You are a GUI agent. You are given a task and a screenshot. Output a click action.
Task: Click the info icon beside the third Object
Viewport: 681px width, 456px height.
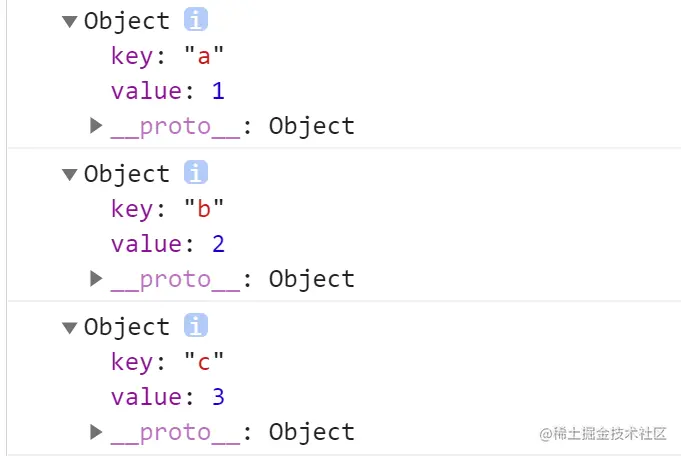tap(196, 326)
